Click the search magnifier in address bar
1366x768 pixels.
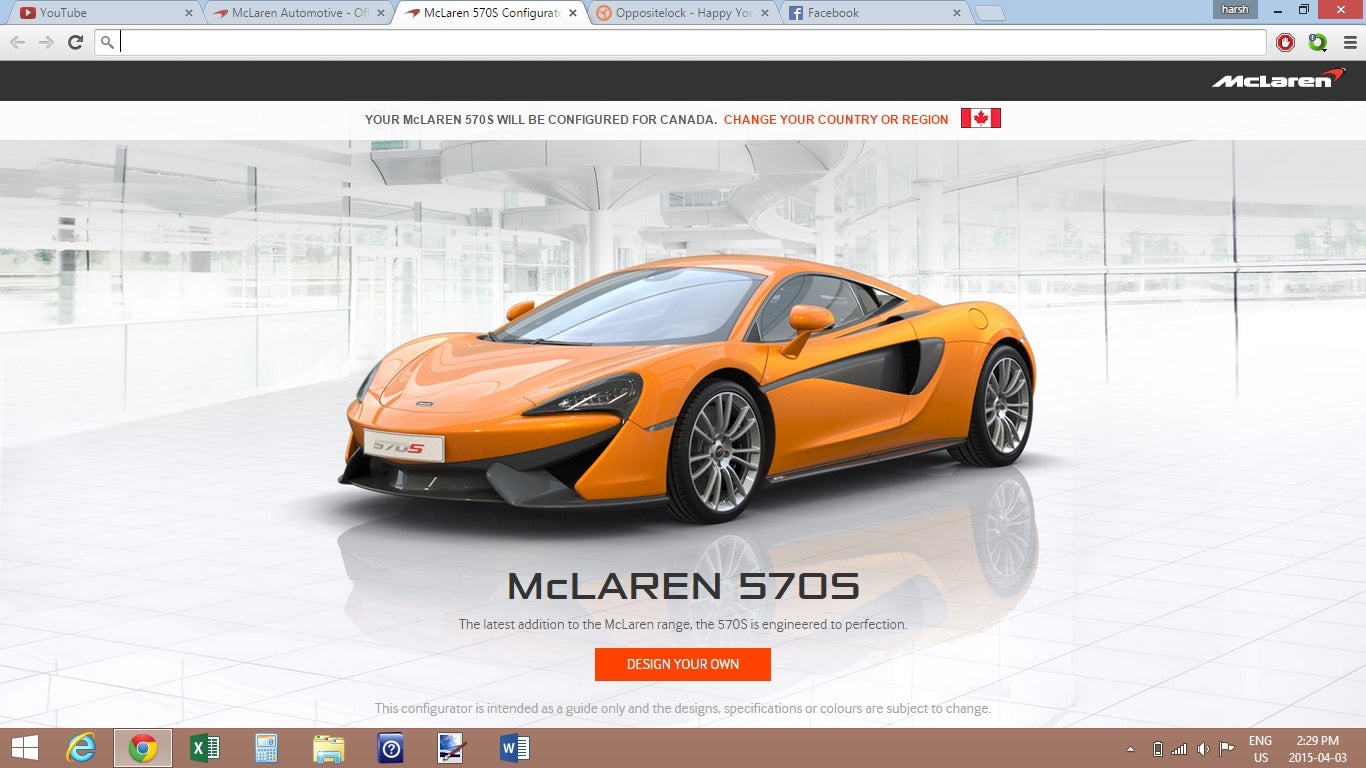coord(108,42)
